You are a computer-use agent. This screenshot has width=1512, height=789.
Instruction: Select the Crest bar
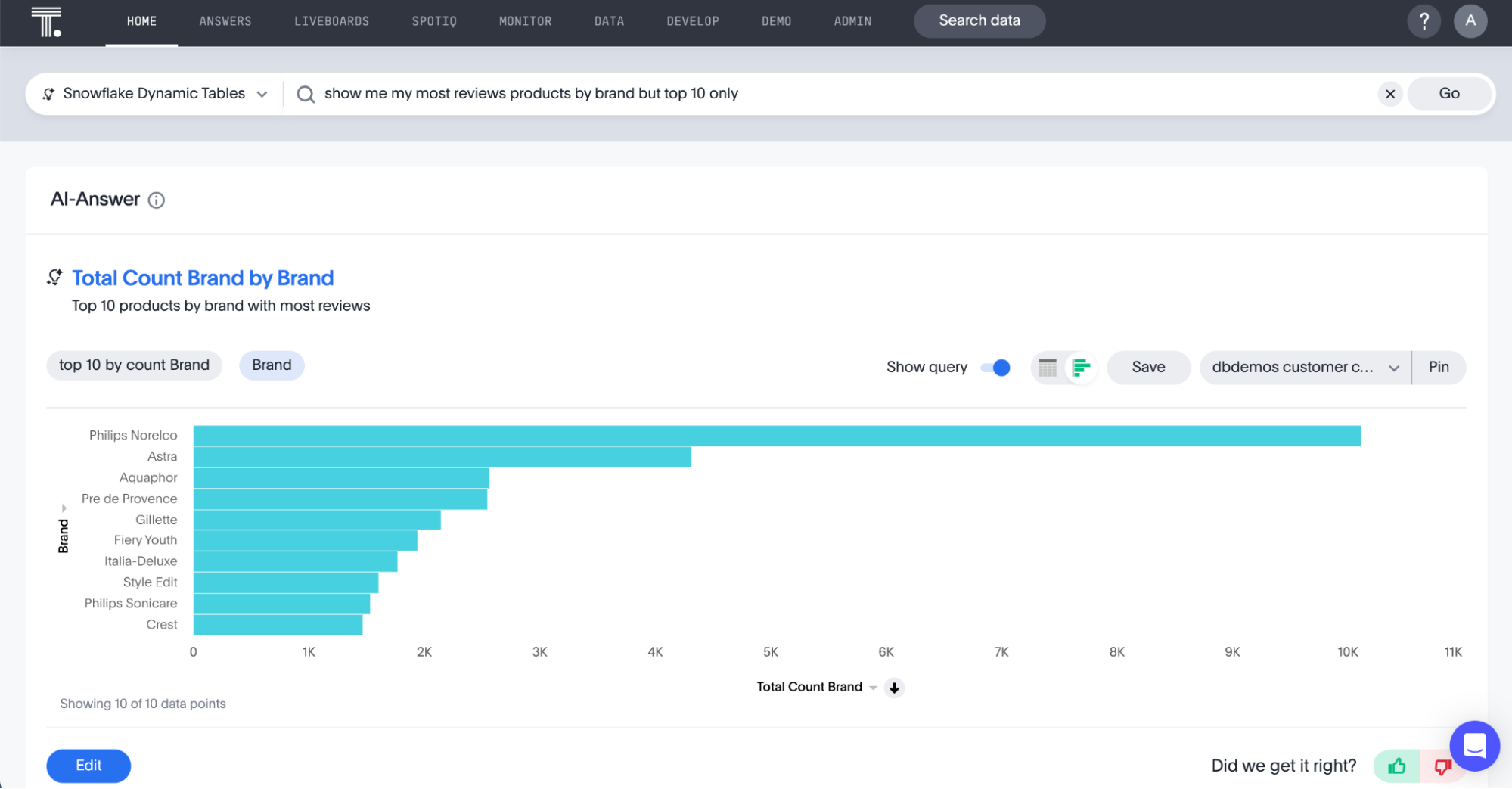click(278, 625)
